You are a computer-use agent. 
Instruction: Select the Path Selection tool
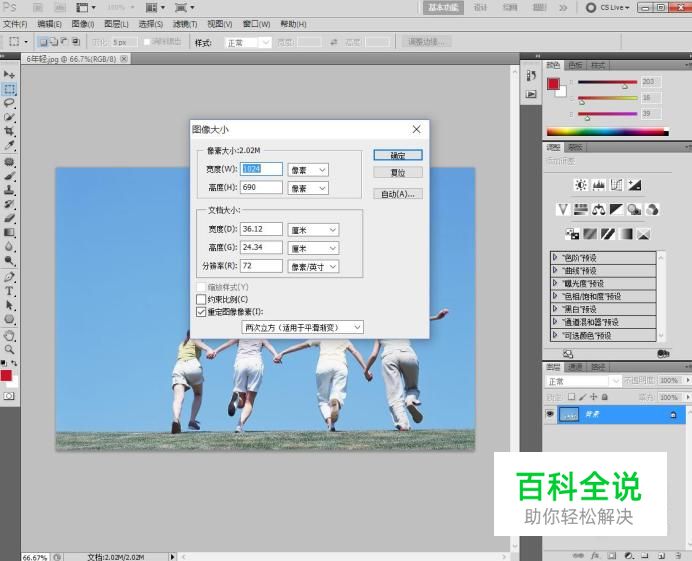point(9,305)
